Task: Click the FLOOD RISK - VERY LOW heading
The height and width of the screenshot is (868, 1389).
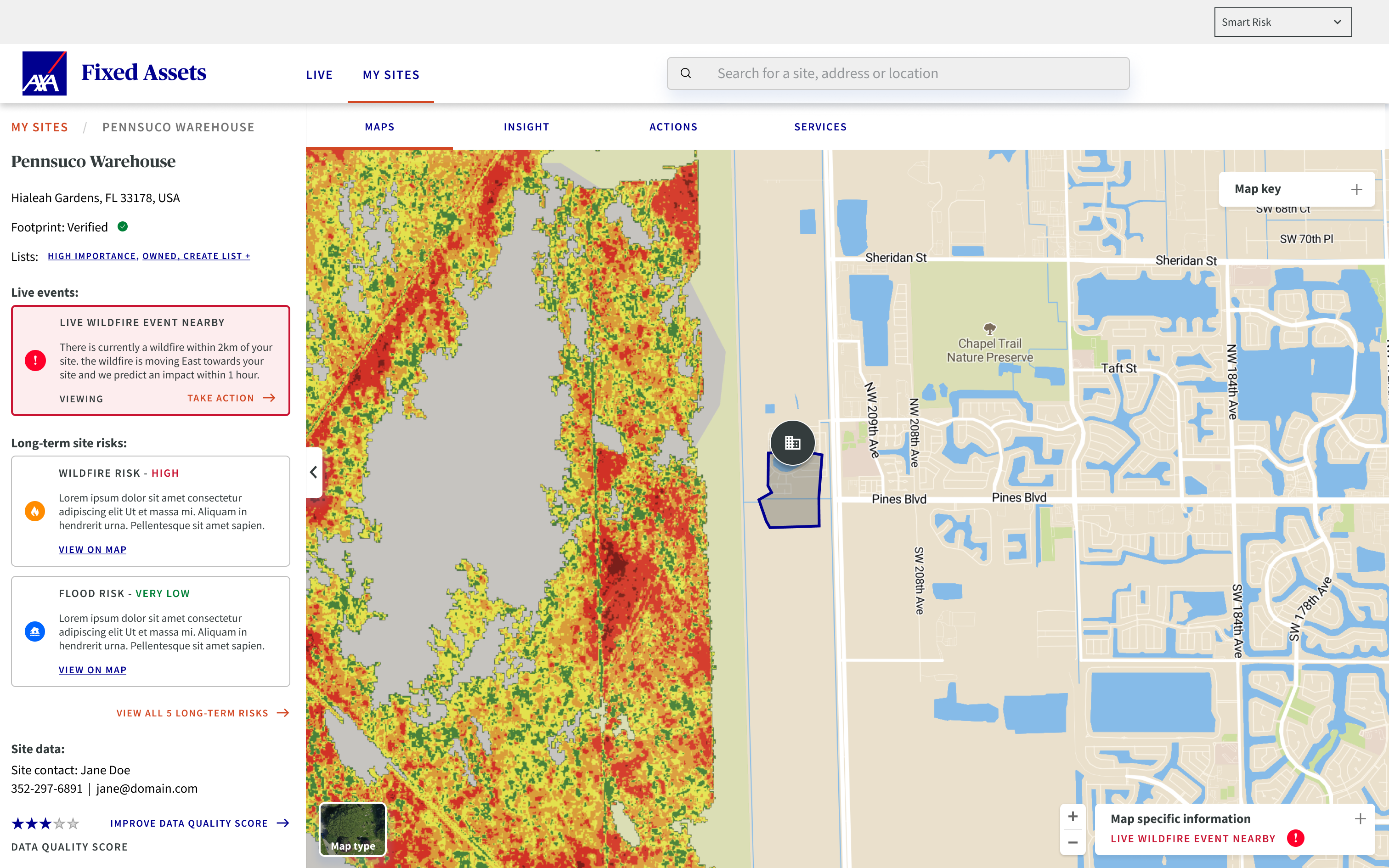Action: [x=124, y=593]
